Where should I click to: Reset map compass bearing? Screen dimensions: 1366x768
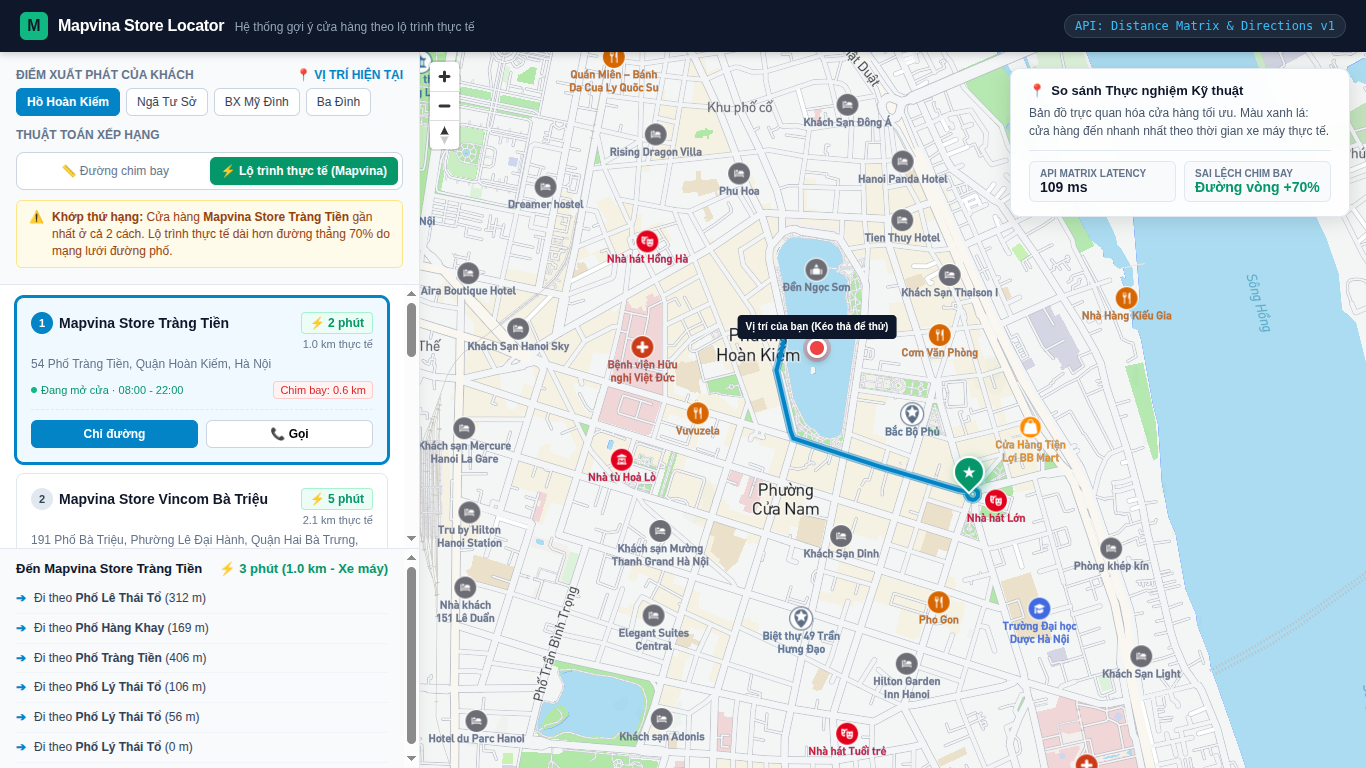[445, 134]
